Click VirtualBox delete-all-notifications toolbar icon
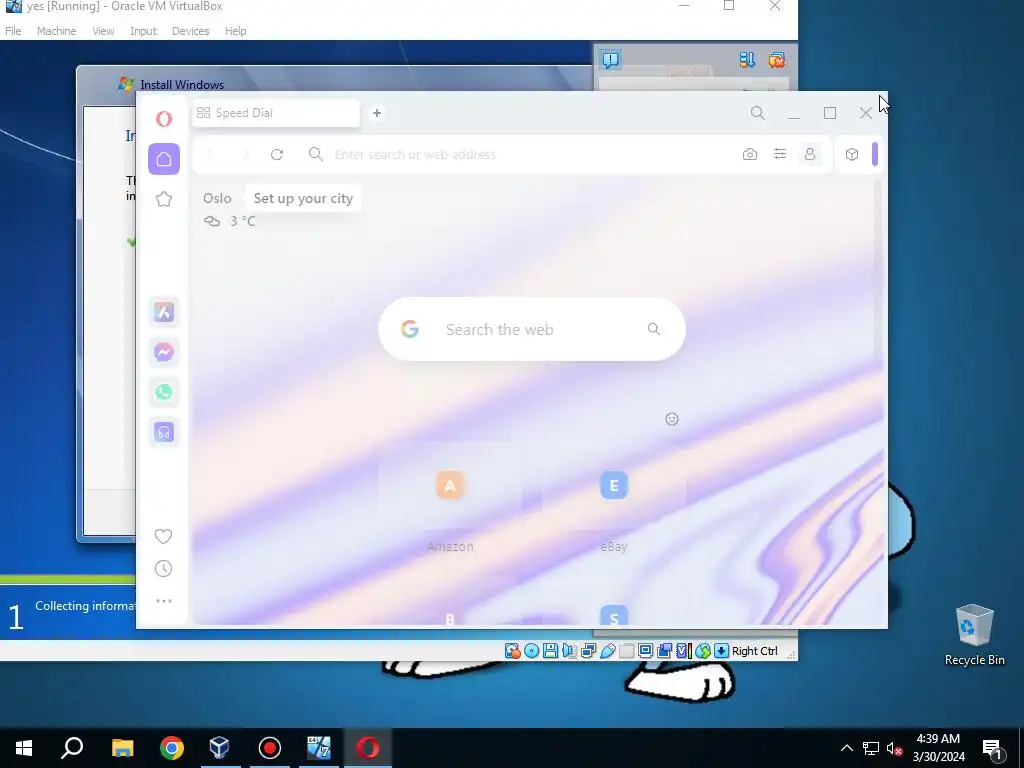The image size is (1024, 768). [776, 60]
